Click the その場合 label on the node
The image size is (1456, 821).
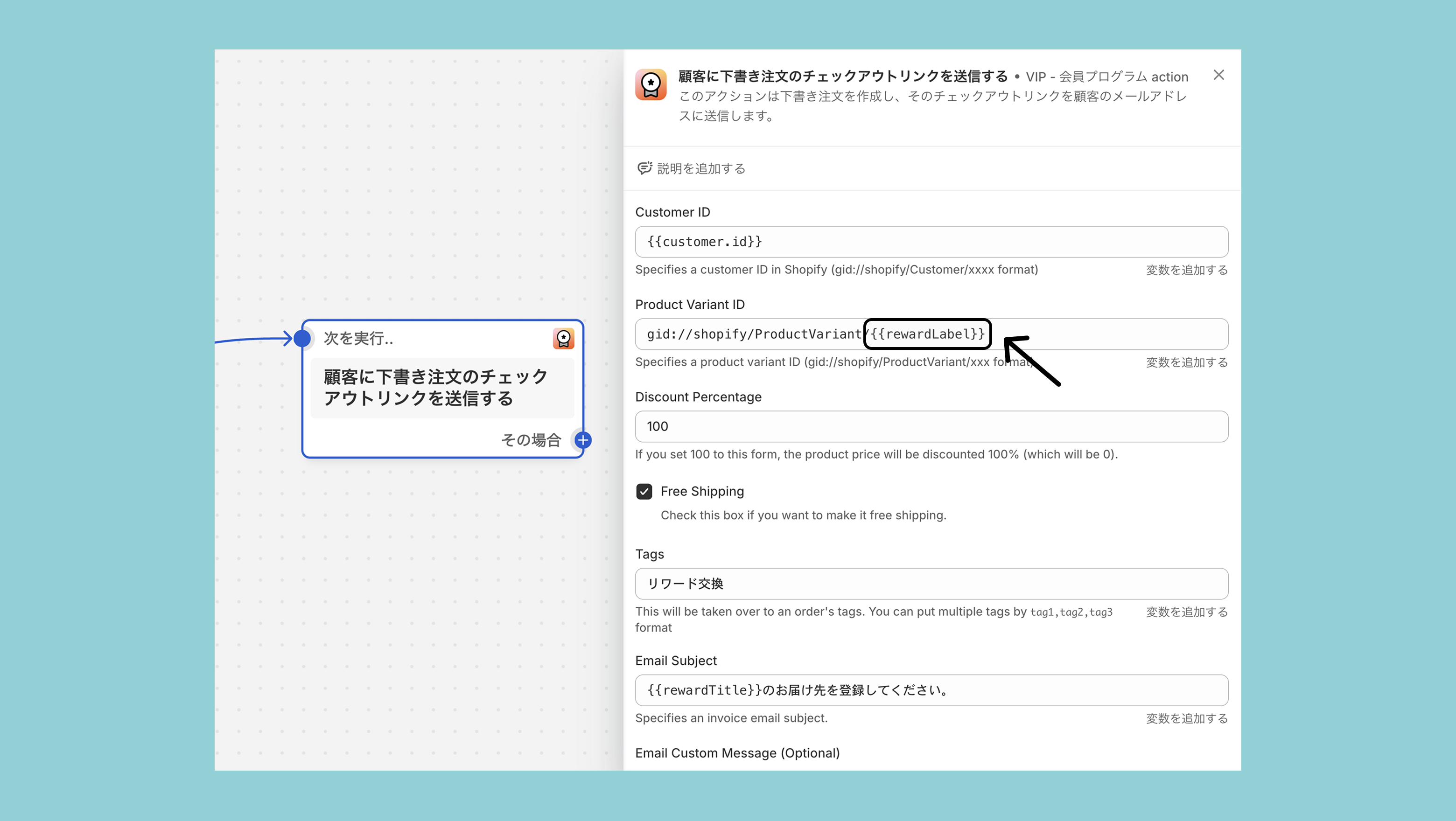pyautogui.click(x=531, y=439)
